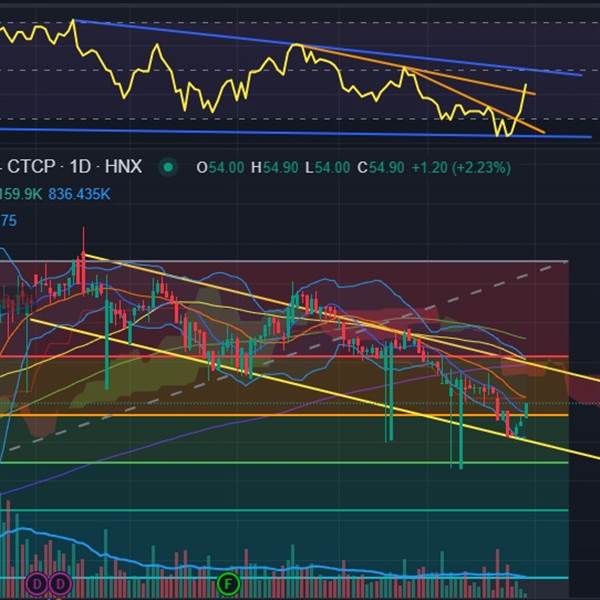Image resolution: width=600 pixels, height=600 pixels.
Task: Click the first purple D dividend marker
Action: pyautogui.click(x=36, y=585)
